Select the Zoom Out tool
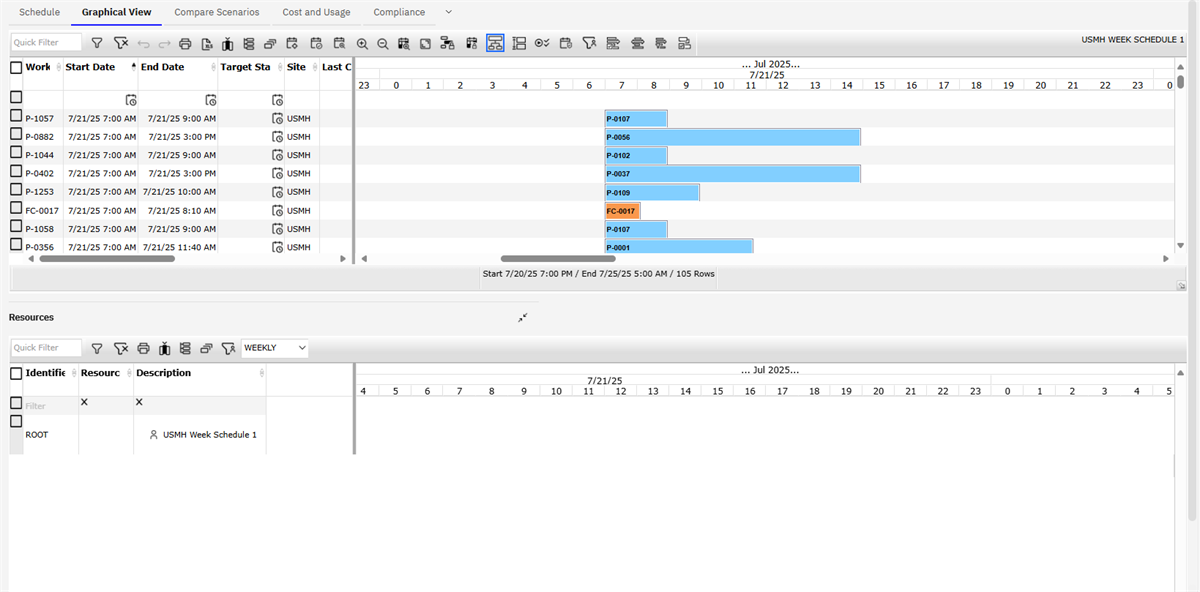The image size is (1200, 592). [x=384, y=43]
